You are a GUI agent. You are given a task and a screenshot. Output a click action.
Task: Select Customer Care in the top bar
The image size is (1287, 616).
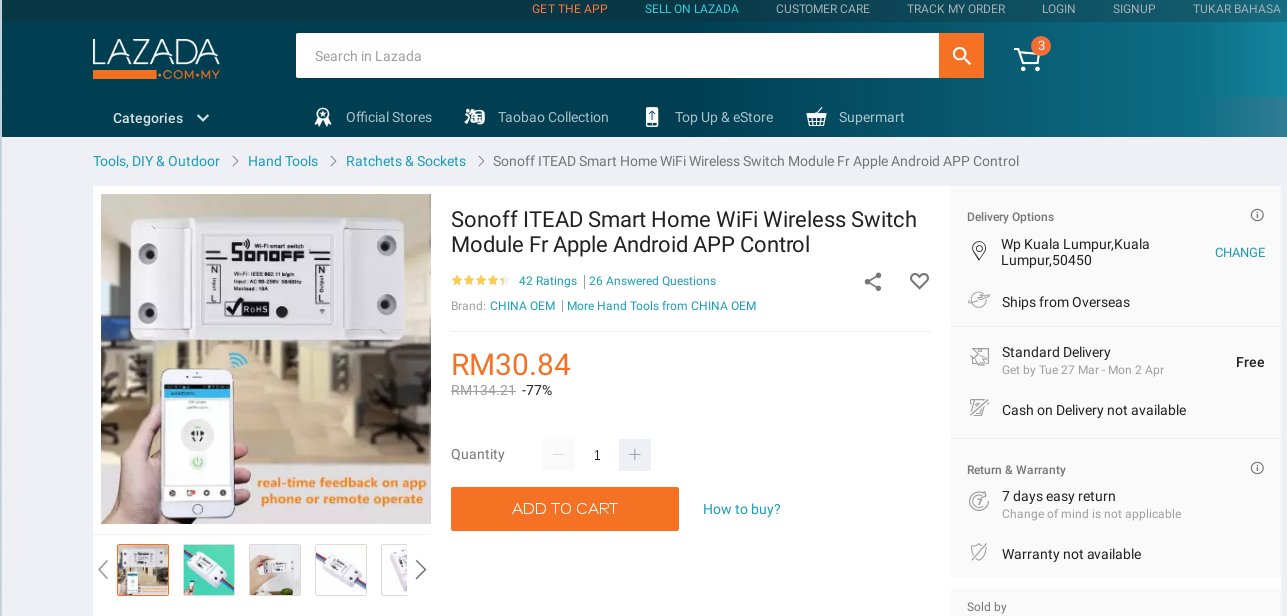coord(822,9)
